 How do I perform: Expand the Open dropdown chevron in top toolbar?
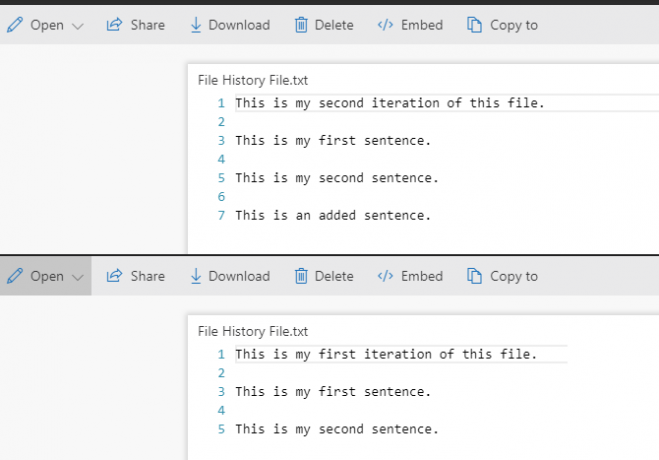[78, 26]
